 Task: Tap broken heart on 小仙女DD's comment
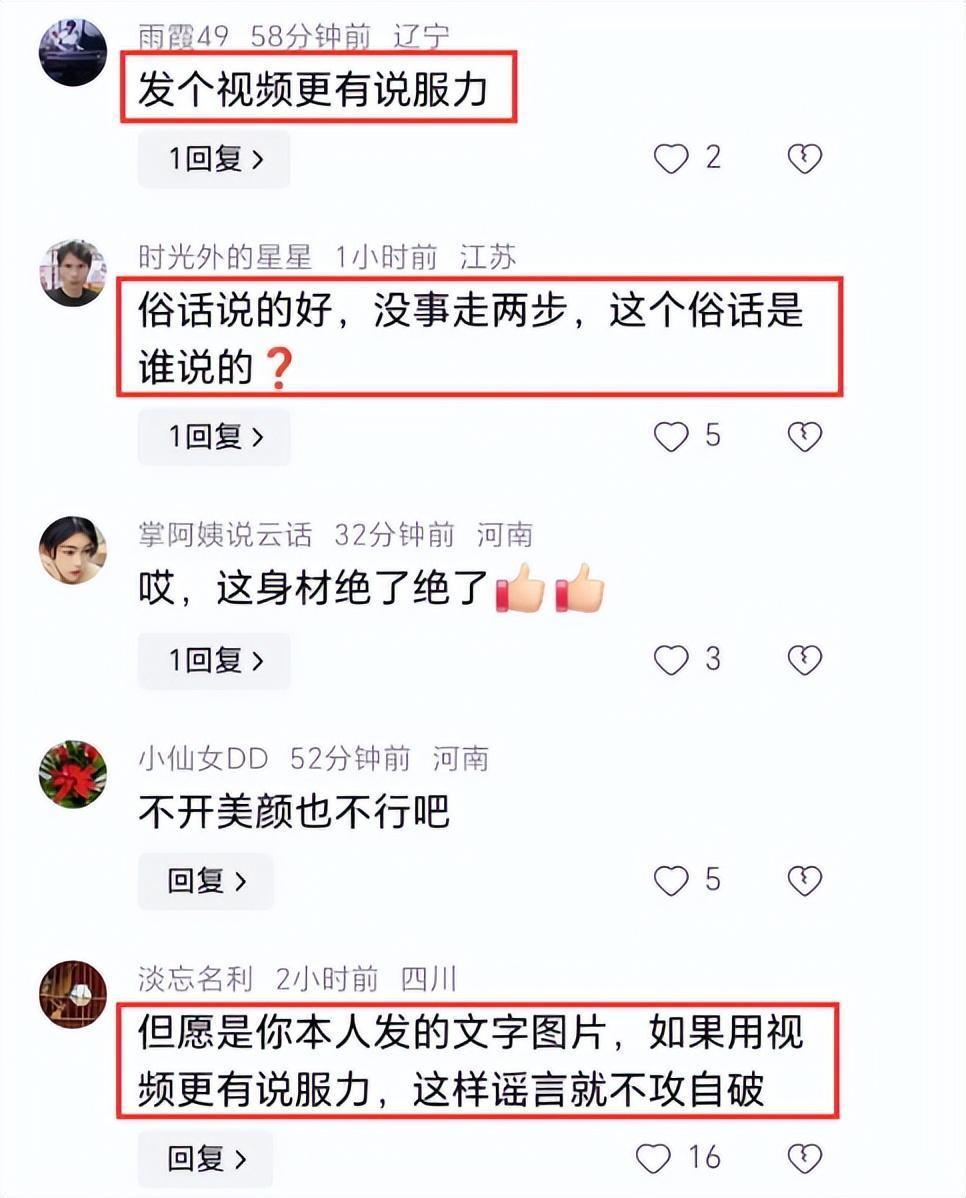[x=804, y=881]
